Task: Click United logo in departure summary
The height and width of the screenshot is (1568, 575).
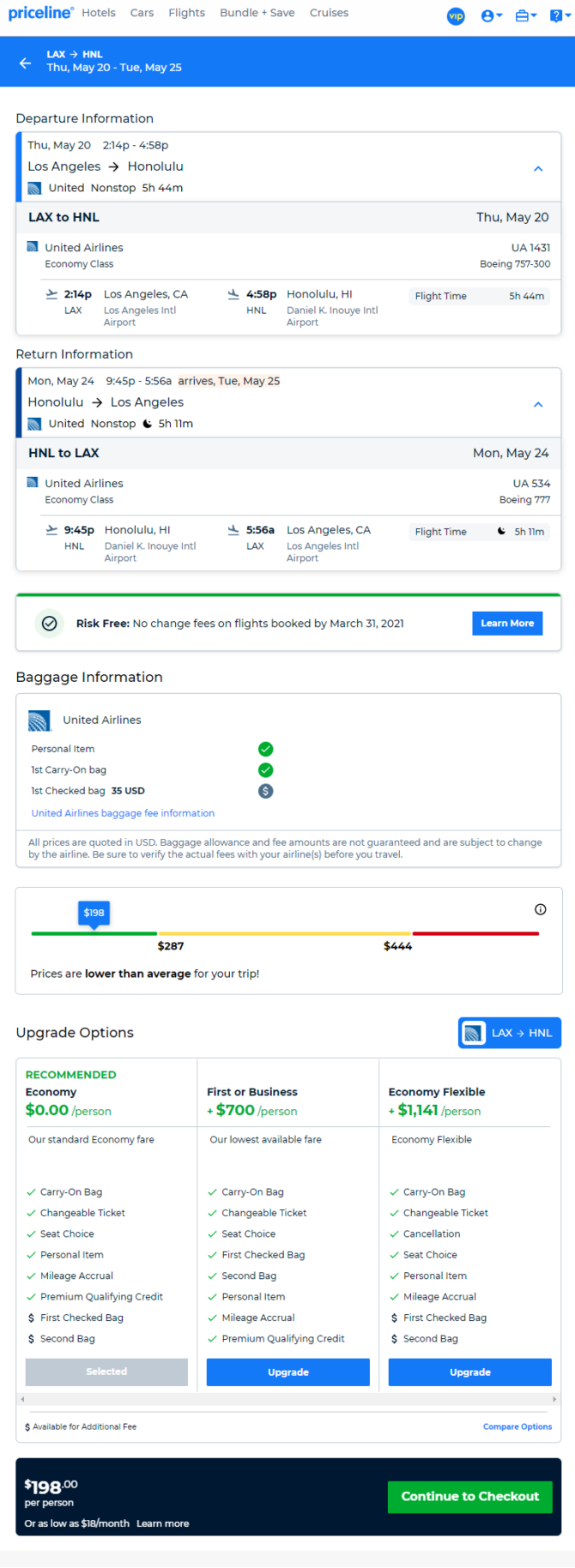Action: 34,188
